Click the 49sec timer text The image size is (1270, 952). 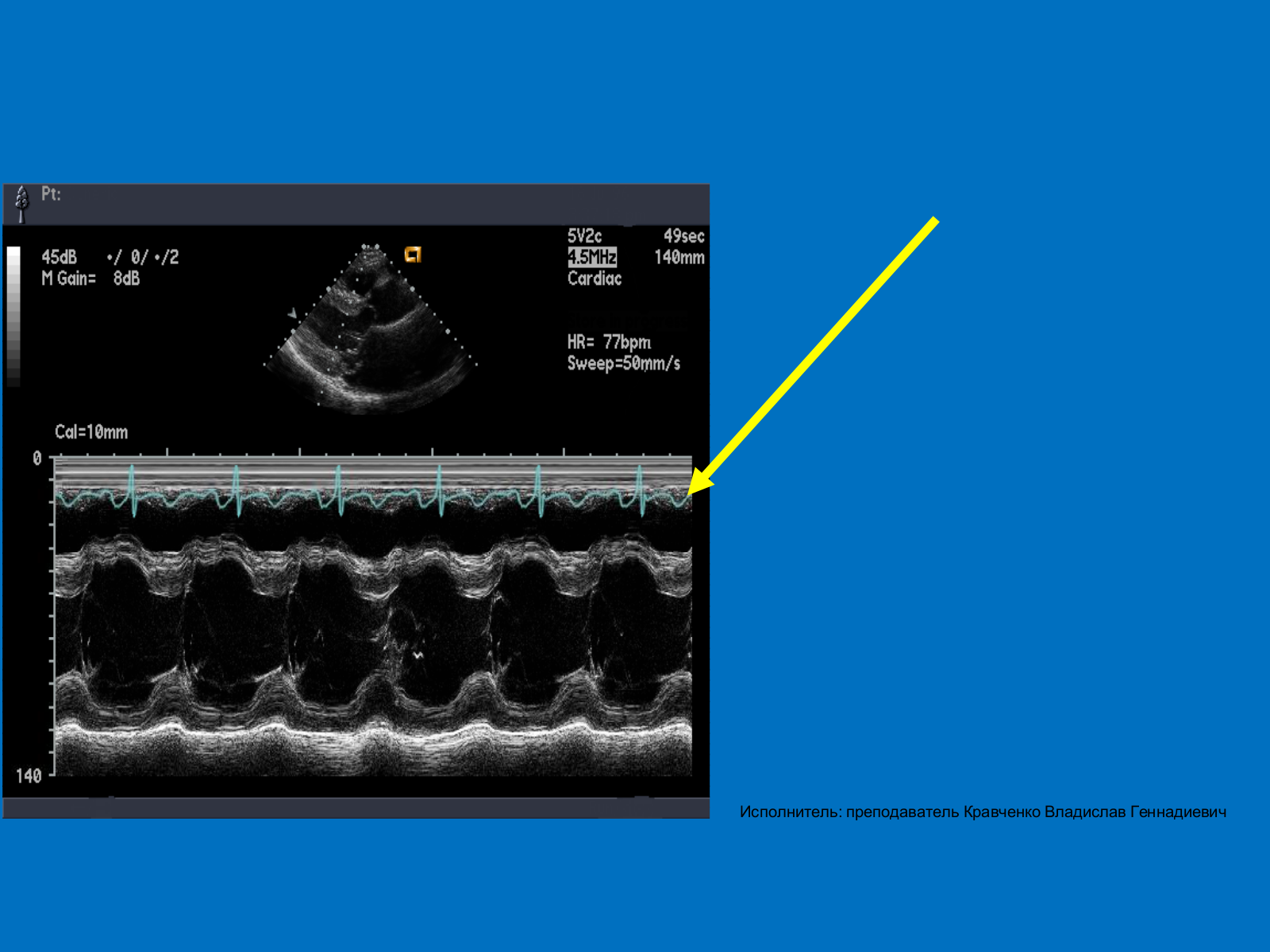pyautogui.click(x=684, y=236)
